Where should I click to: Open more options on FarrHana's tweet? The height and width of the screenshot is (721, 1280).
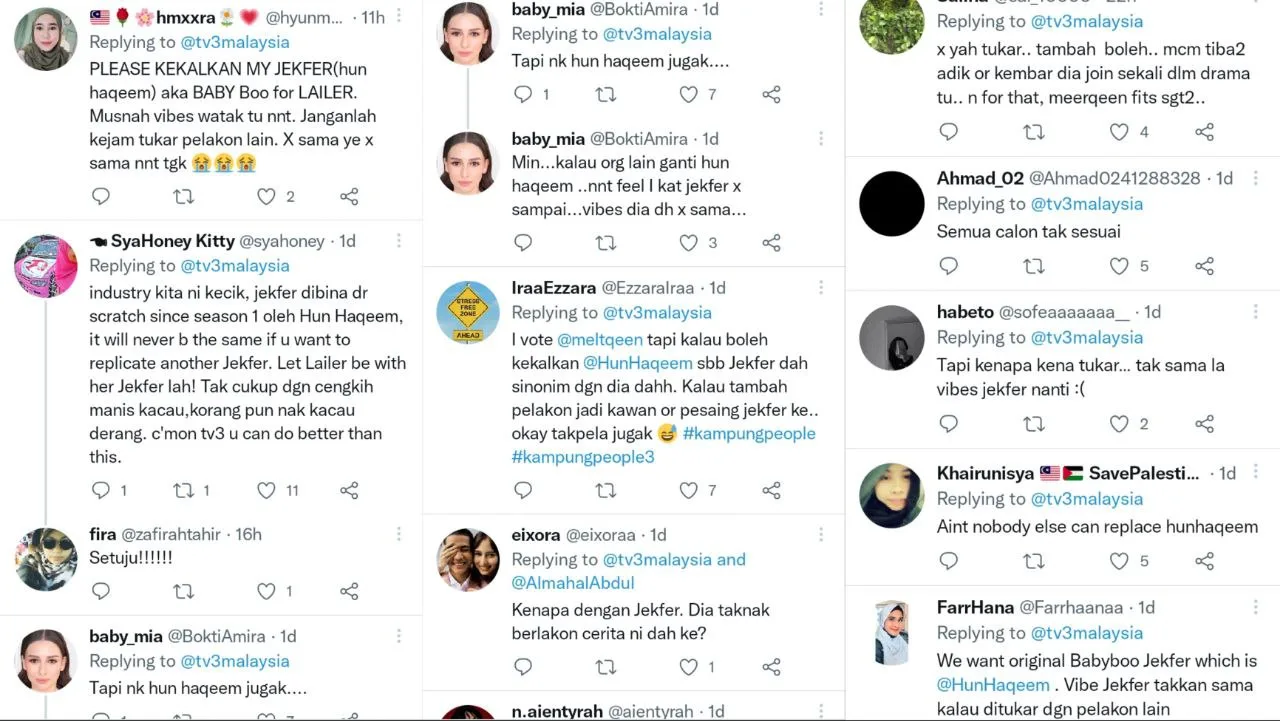1255,608
